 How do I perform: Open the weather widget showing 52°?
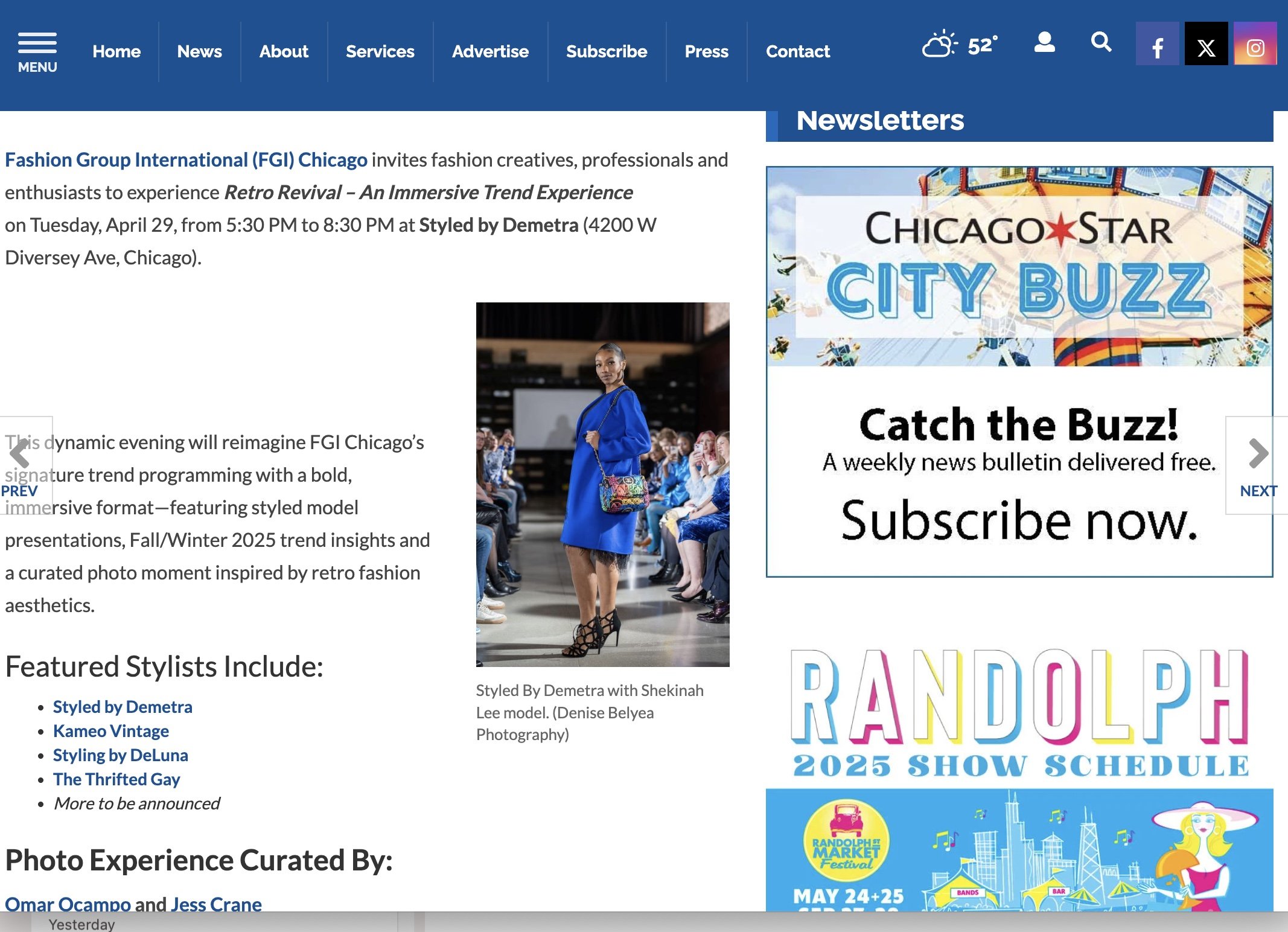tap(960, 45)
